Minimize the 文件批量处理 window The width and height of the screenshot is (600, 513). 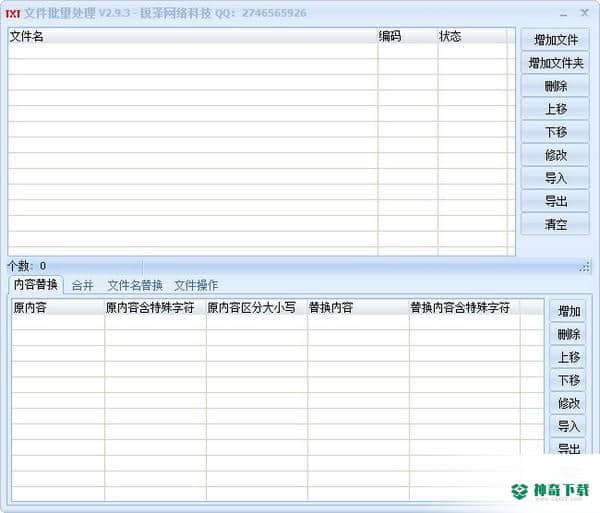coord(563,13)
